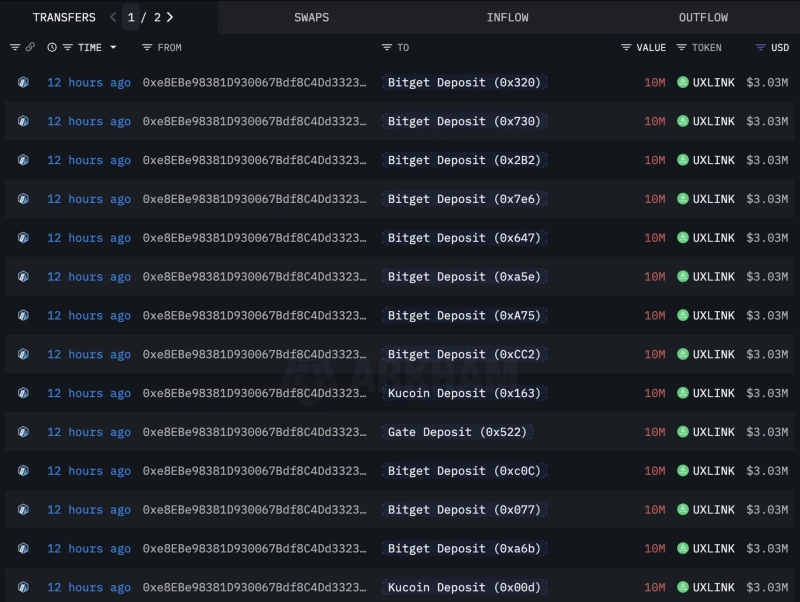Open the Gate Deposit (0x522) address
This screenshot has width=800, height=602.
coord(456,432)
